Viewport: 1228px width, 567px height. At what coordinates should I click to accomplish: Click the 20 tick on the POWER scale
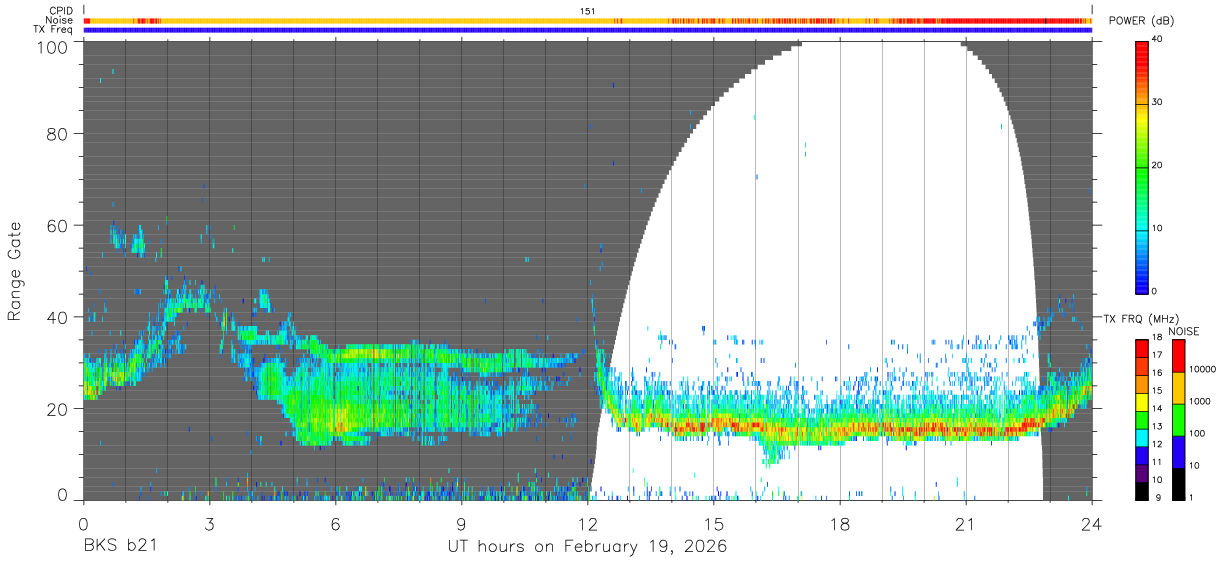(1157, 166)
